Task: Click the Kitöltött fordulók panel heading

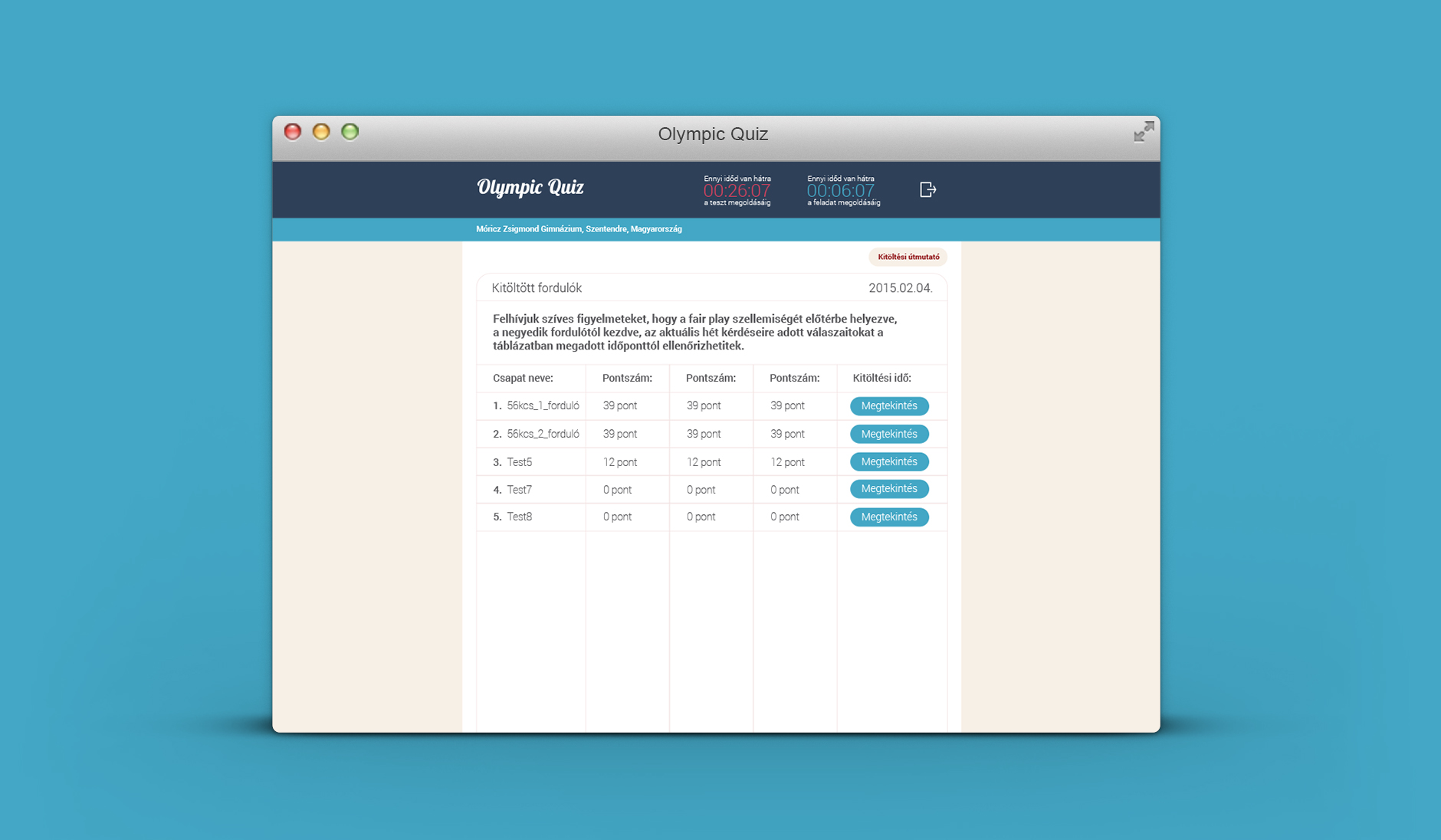Action: pos(537,288)
